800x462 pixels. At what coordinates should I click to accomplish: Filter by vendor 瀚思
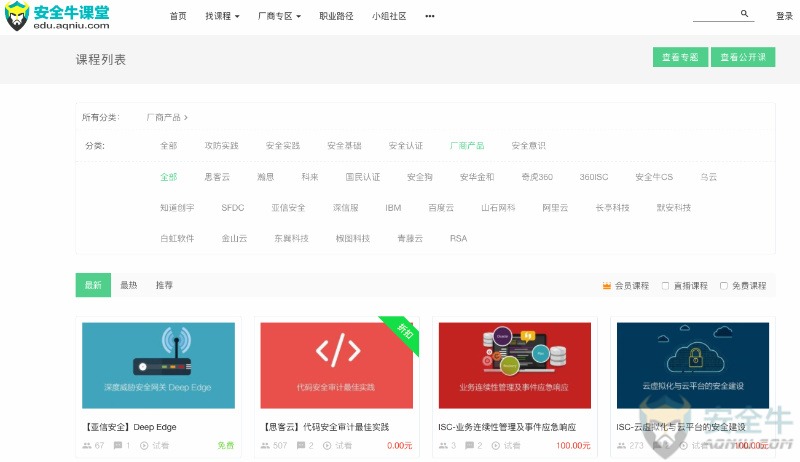point(265,177)
